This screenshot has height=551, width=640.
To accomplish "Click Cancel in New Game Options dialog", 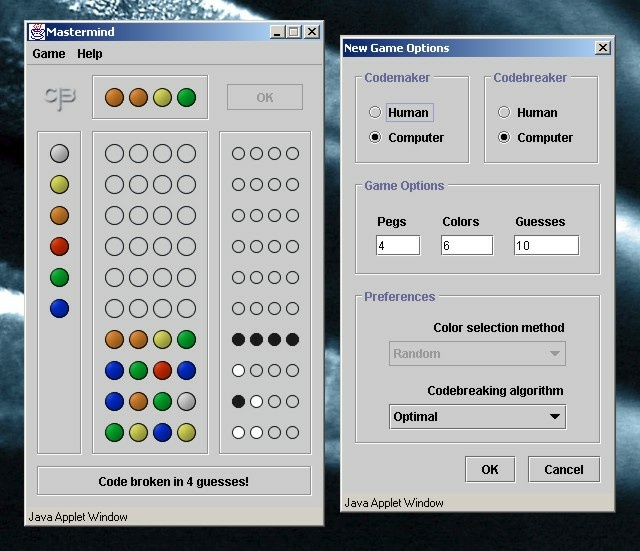I will point(564,469).
